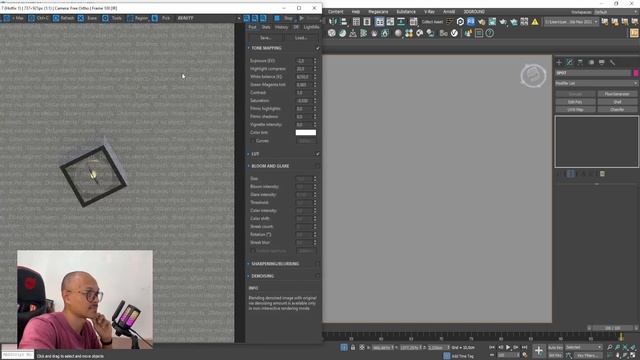Open the Utilities wrench icon in command panel

[x=612, y=62]
